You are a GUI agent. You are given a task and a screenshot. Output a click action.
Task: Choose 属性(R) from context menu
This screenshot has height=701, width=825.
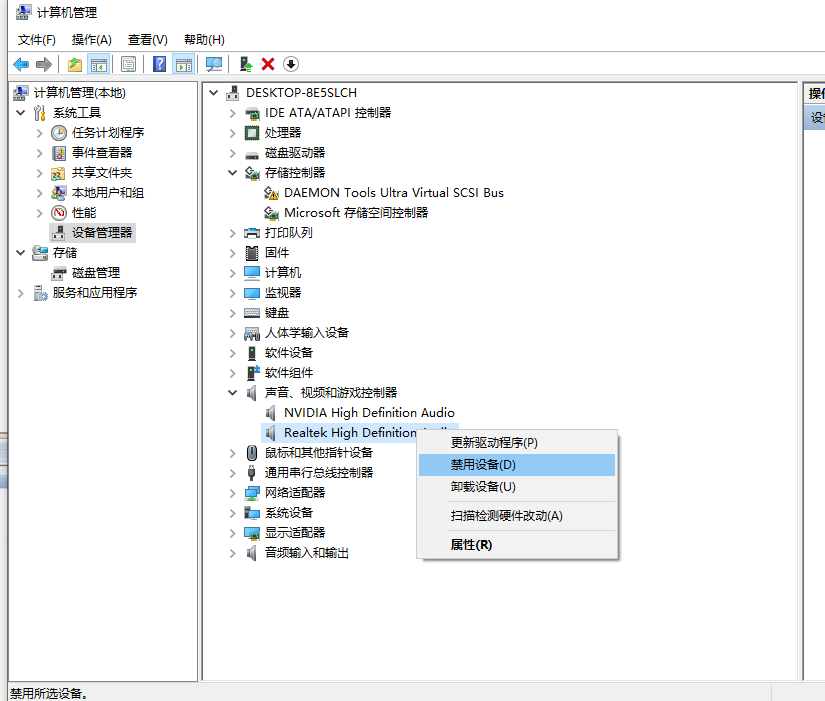pos(517,545)
